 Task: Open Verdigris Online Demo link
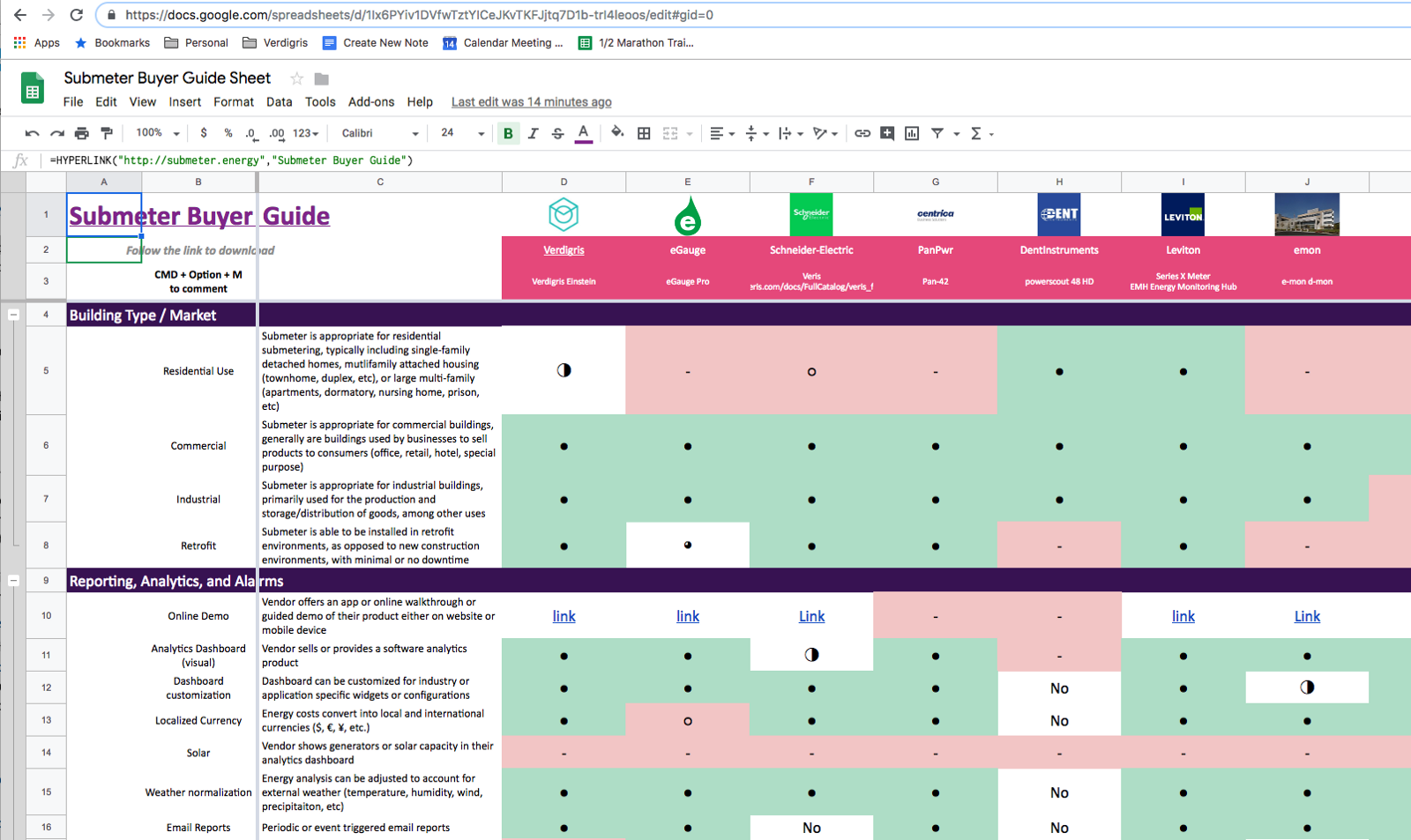pos(564,616)
